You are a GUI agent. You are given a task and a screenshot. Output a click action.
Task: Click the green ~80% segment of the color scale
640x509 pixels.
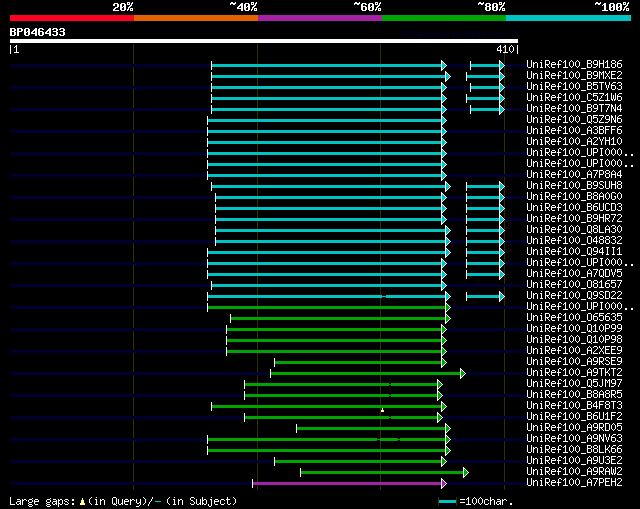pos(444,18)
